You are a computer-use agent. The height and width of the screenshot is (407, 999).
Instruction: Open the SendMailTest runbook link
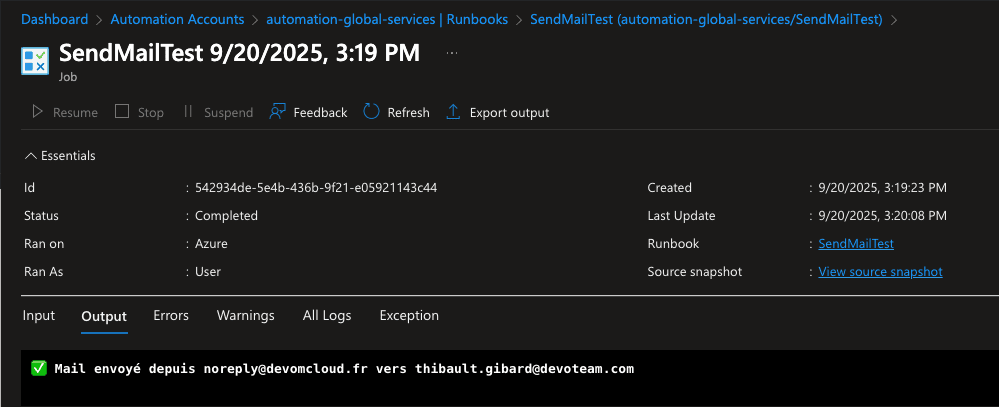856,244
